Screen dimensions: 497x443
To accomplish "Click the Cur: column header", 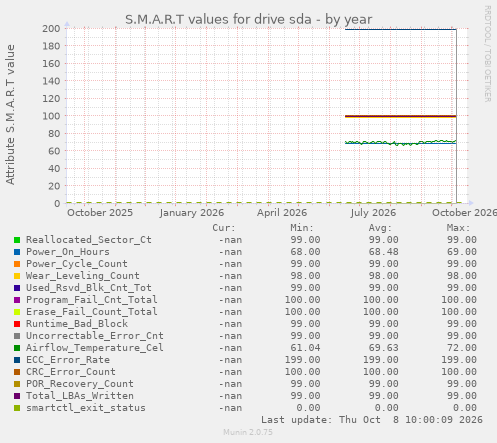I will click(x=224, y=228).
